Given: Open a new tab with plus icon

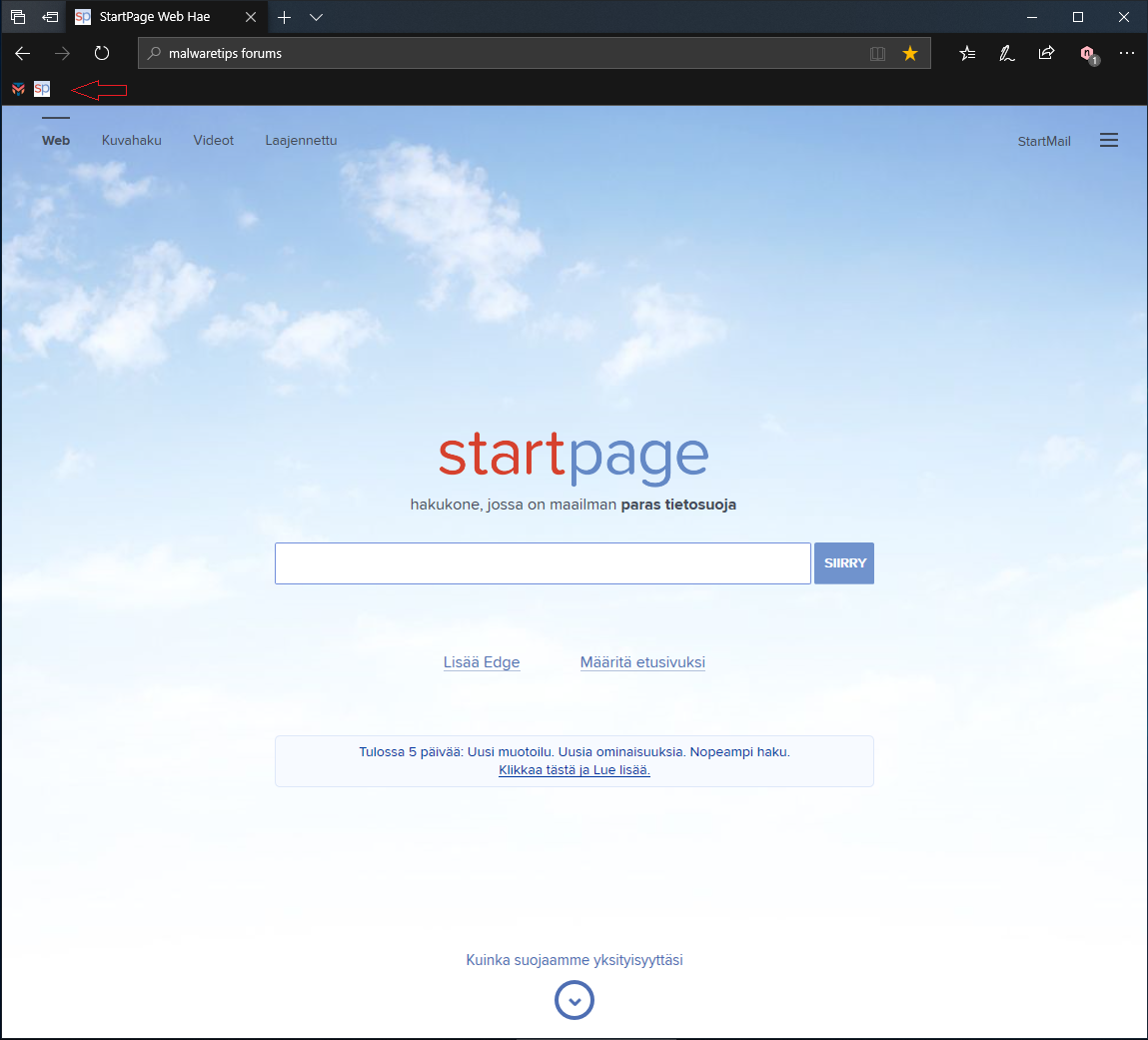Looking at the screenshot, I should [x=284, y=17].
